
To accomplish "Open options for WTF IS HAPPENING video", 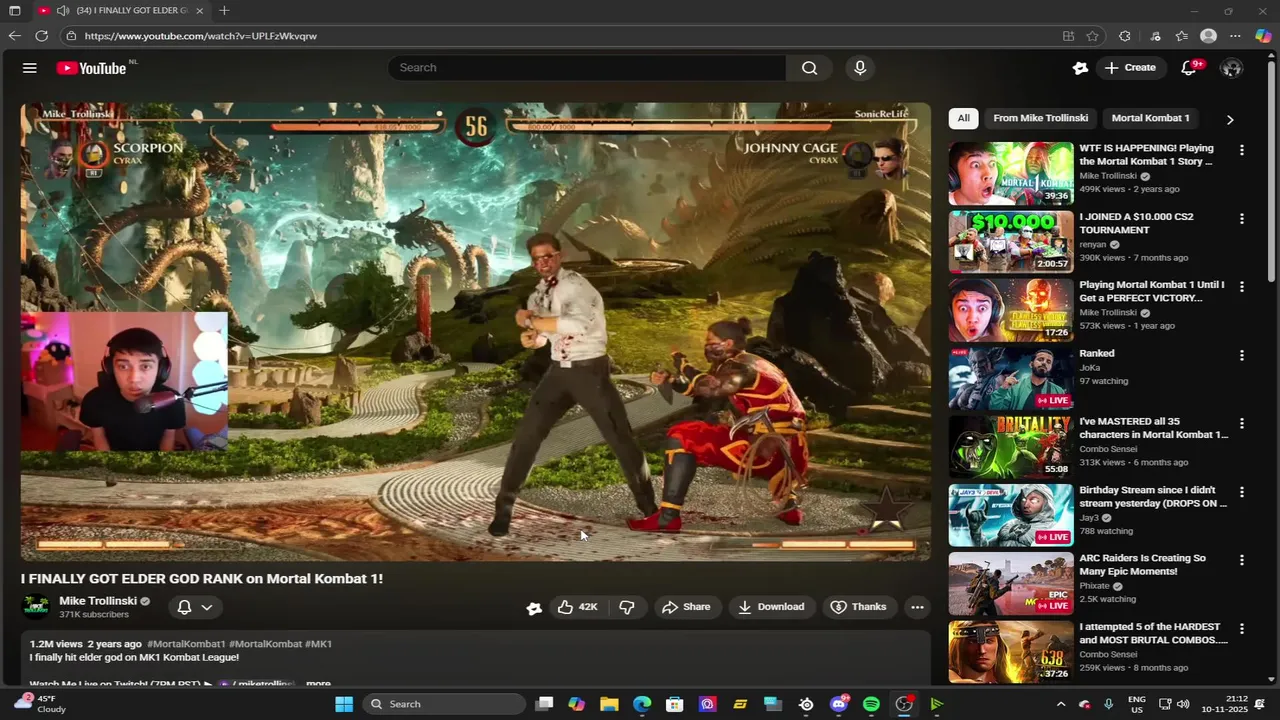I will point(1241,150).
